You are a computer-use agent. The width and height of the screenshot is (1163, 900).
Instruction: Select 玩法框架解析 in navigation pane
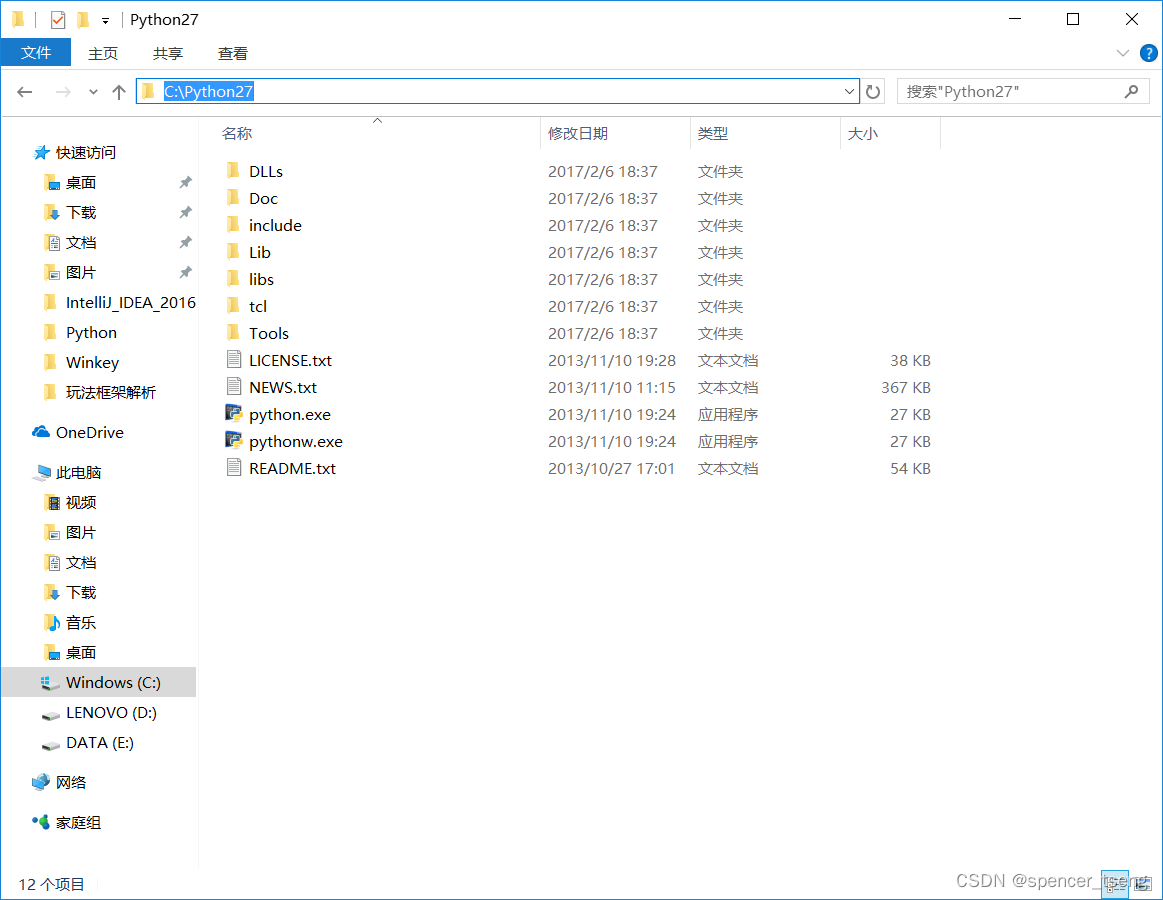click(x=99, y=392)
